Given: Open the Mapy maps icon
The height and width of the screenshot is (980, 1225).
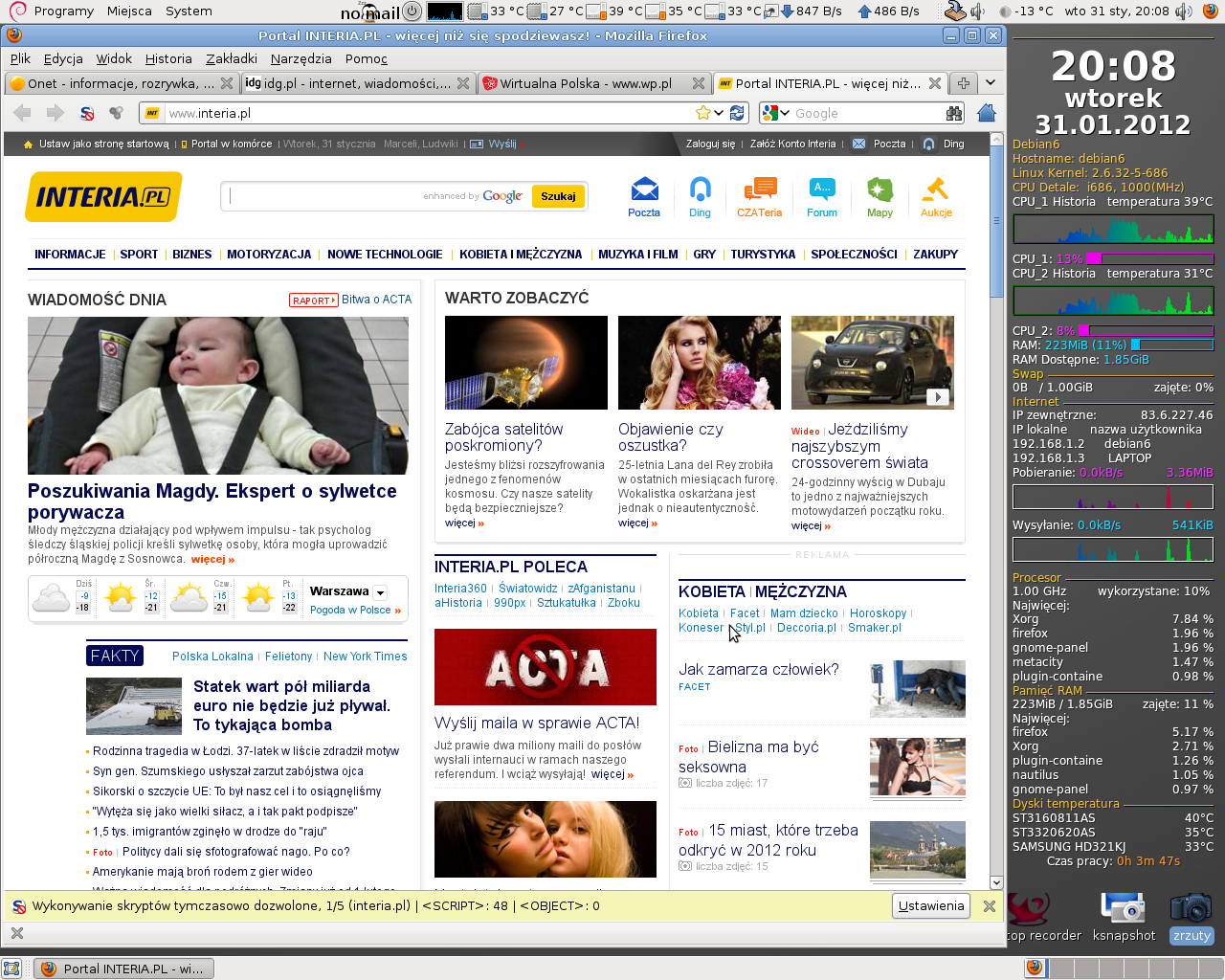Looking at the screenshot, I should [880, 197].
